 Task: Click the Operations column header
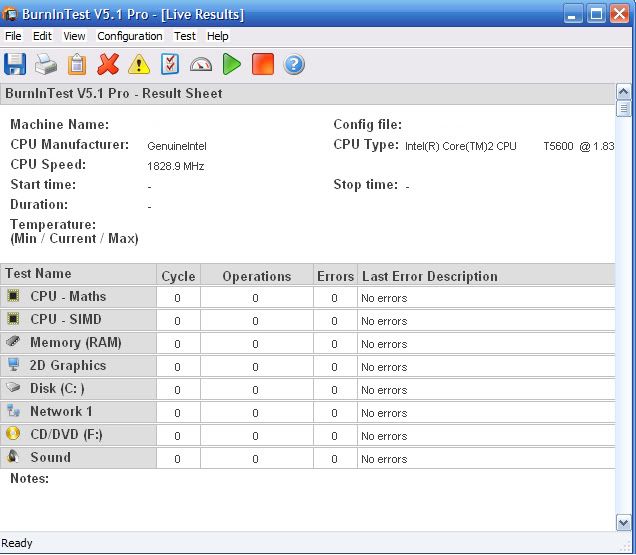click(x=257, y=276)
